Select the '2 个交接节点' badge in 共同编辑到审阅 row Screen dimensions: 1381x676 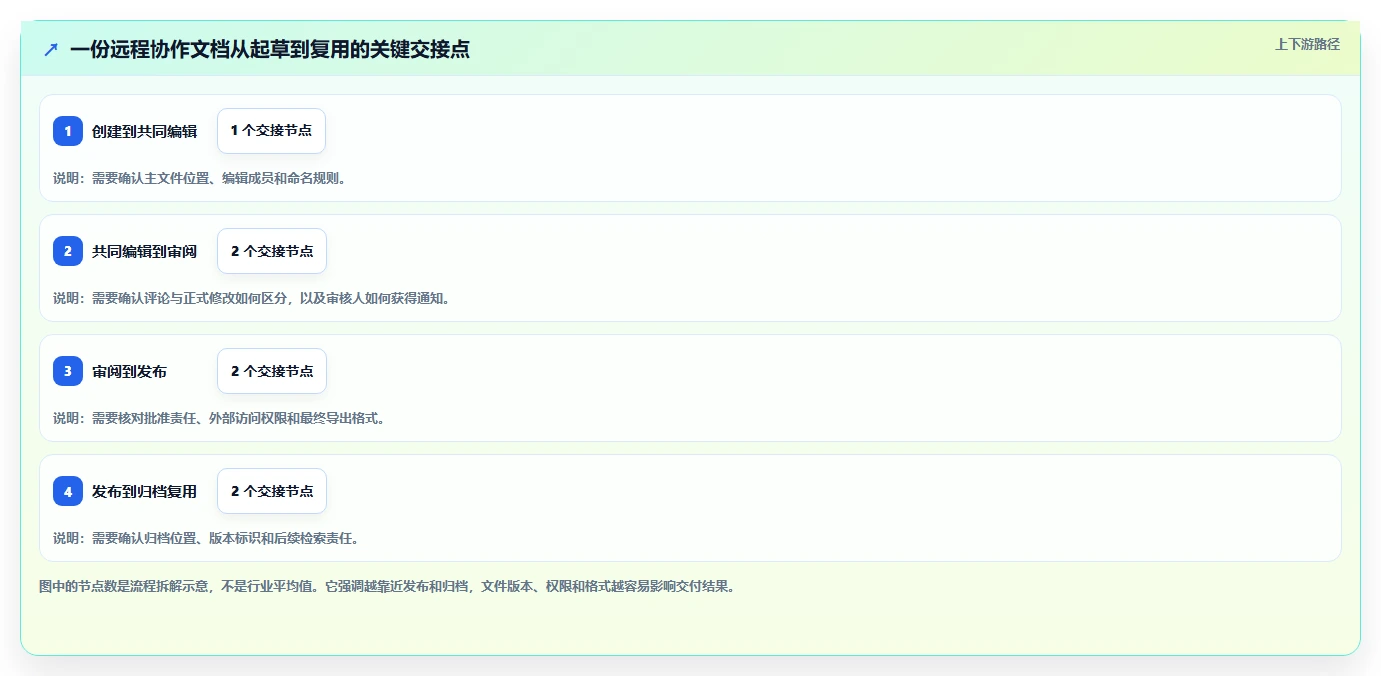[272, 251]
